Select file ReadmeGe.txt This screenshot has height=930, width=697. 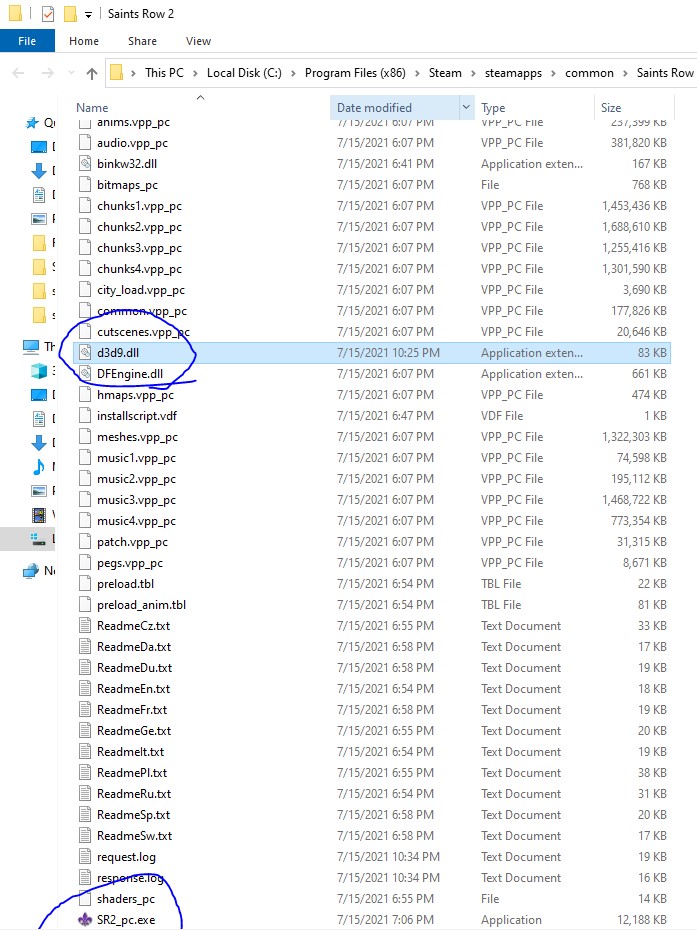[x=134, y=731]
